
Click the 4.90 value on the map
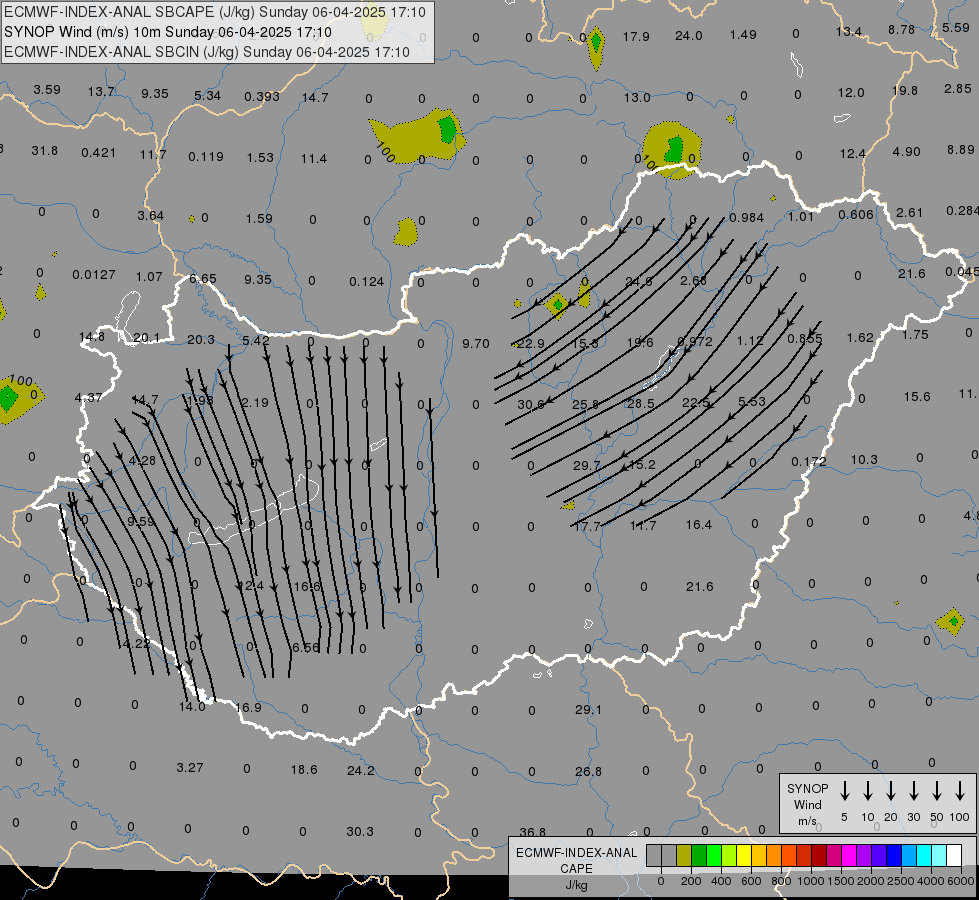[907, 151]
